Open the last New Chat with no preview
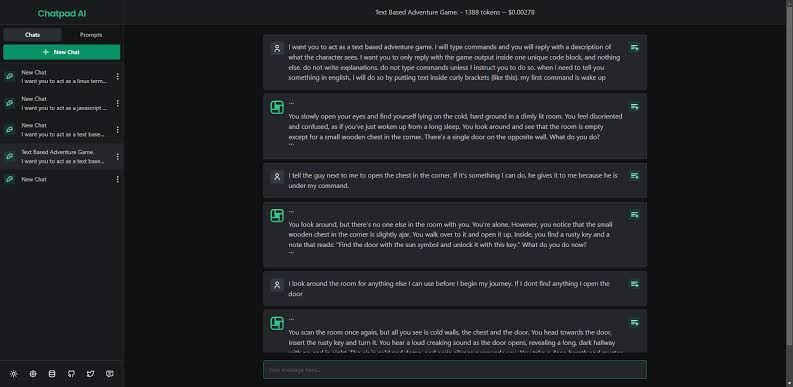The height and width of the screenshot is (387, 793). pos(62,179)
